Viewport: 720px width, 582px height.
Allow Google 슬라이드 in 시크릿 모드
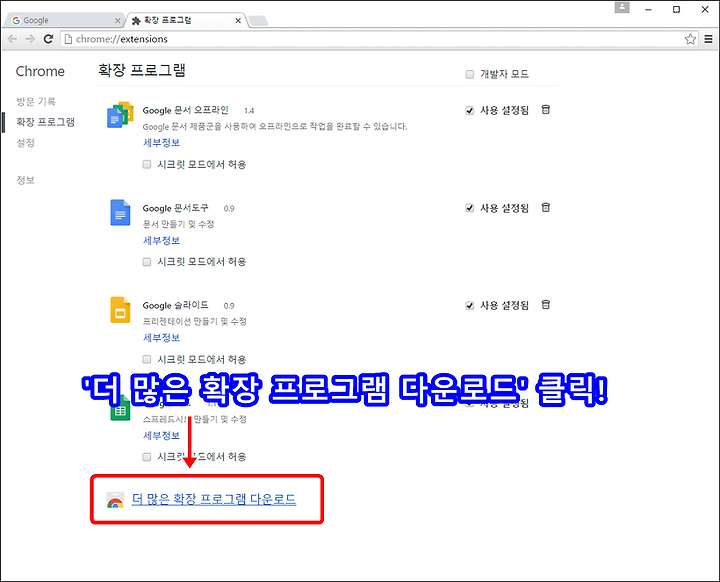tap(146, 359)
